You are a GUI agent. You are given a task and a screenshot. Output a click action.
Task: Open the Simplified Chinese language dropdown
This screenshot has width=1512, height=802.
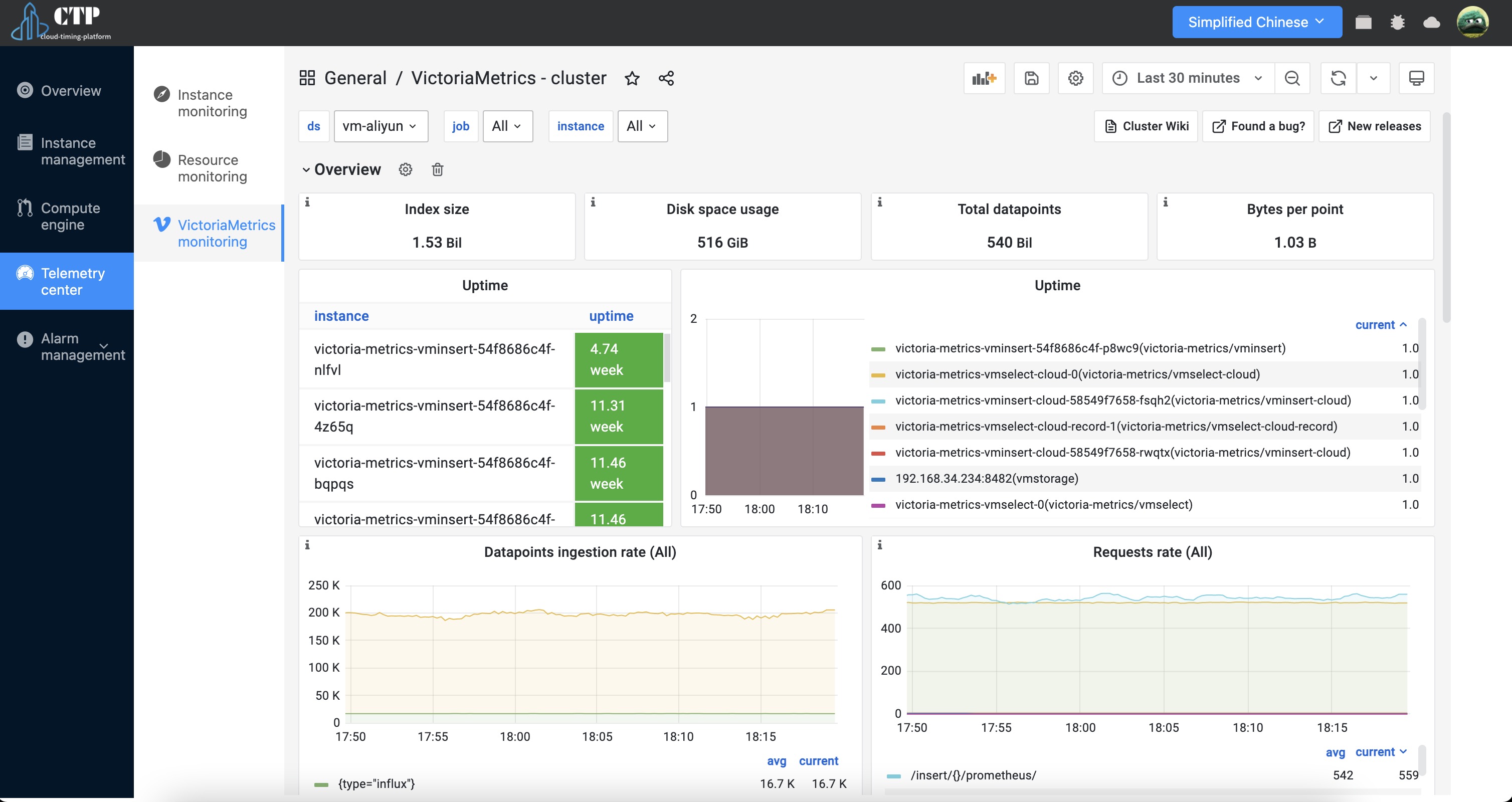tap(1257, 22)
